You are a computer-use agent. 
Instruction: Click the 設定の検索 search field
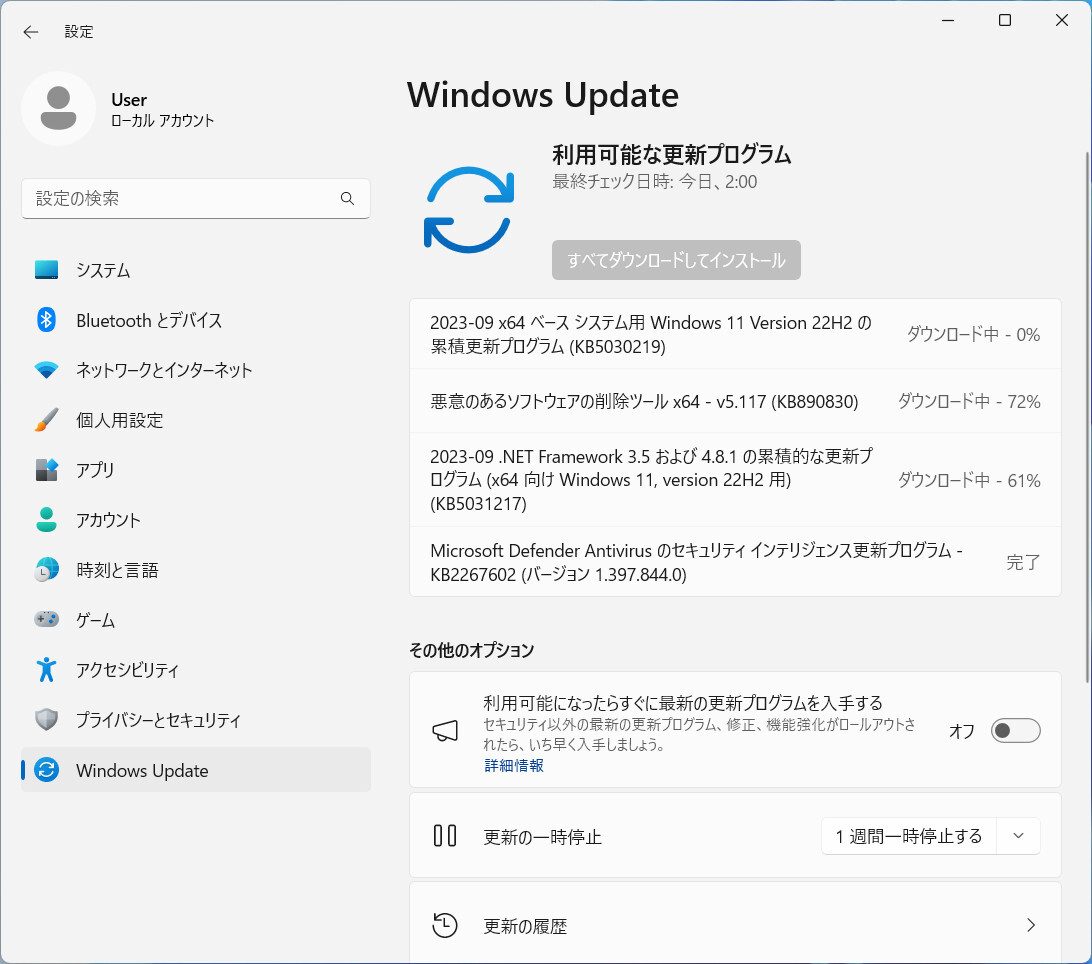[x=196, y=199]
